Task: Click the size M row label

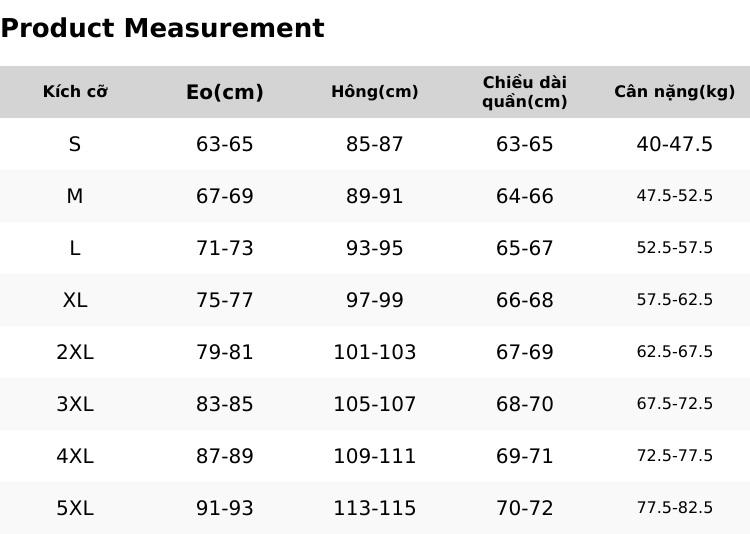Action: 75,196
